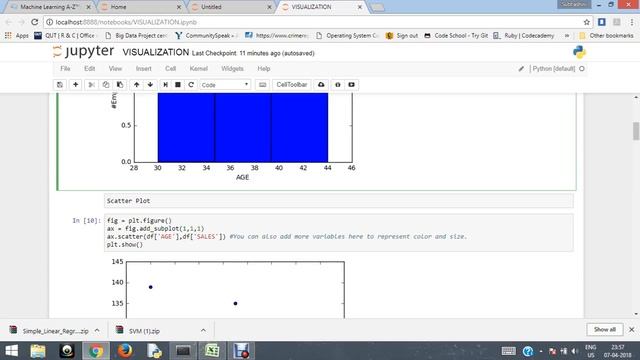The image size is (640, 360).
Task: Click the cloud upload toolbar icon
Action: pos(321,84)
